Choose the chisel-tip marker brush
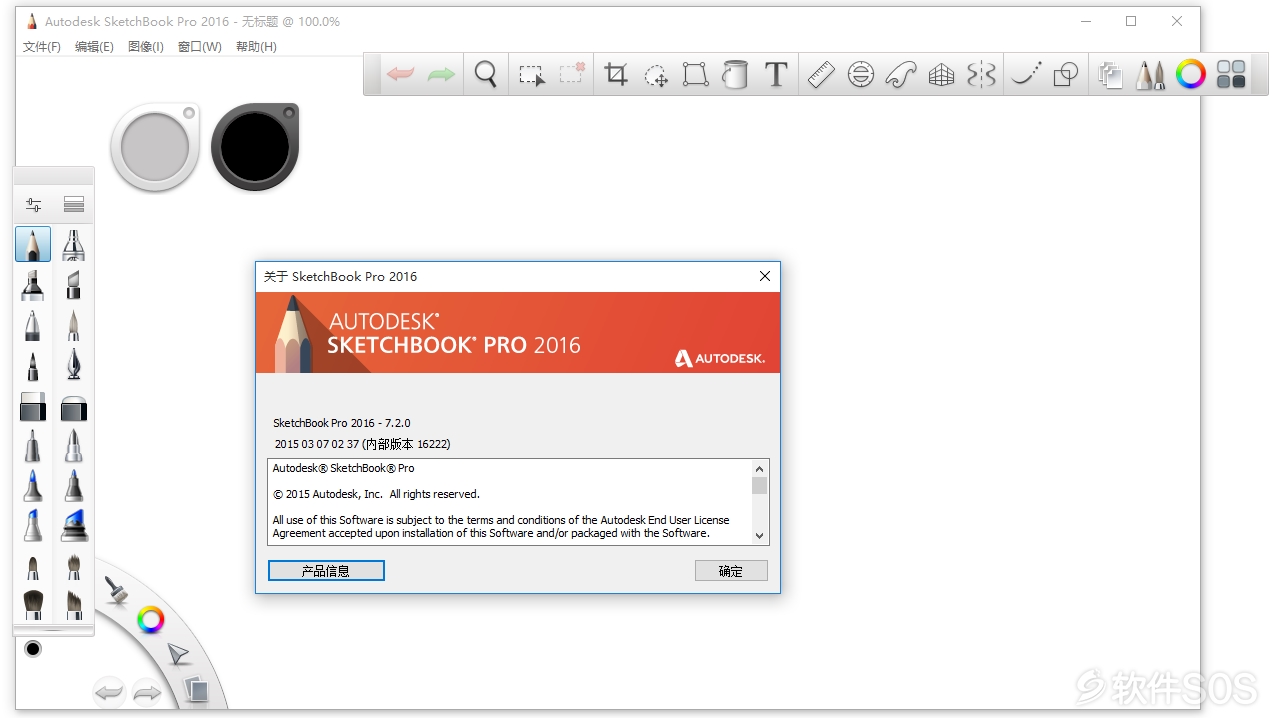 point(74,285)
